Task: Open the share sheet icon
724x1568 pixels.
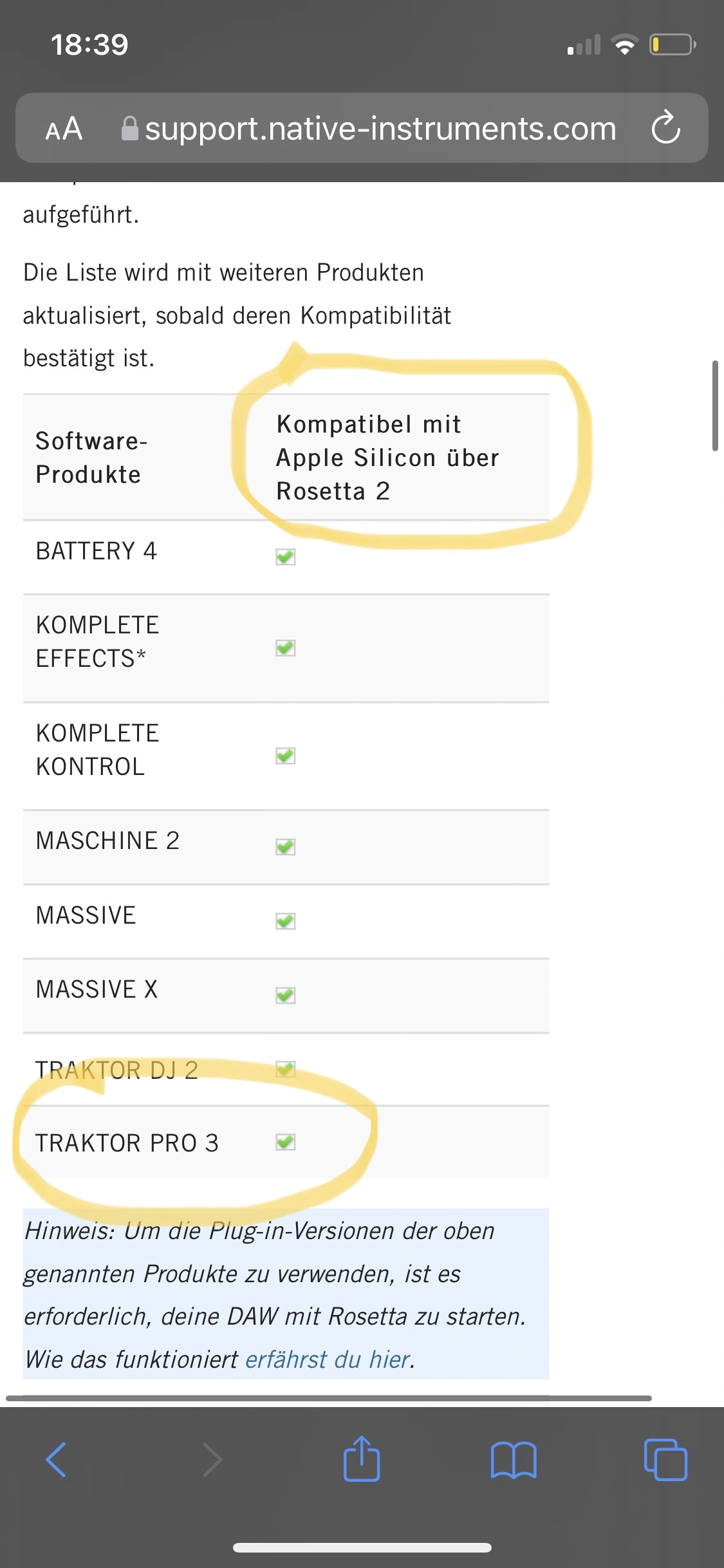Action: 362,1459
